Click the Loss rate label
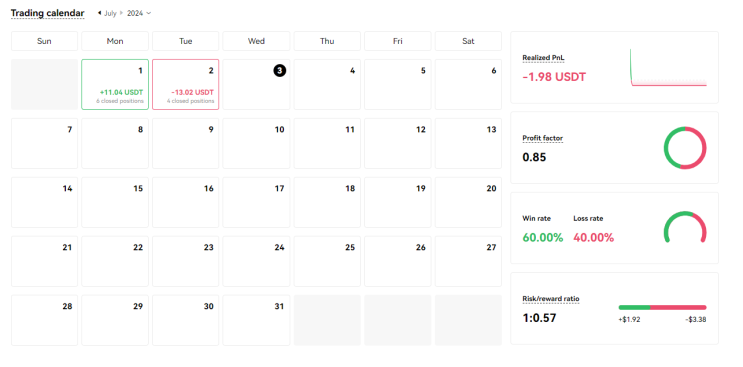Image resolution: width=743 pixels, height=367 pixels. (x=588, y=219)
